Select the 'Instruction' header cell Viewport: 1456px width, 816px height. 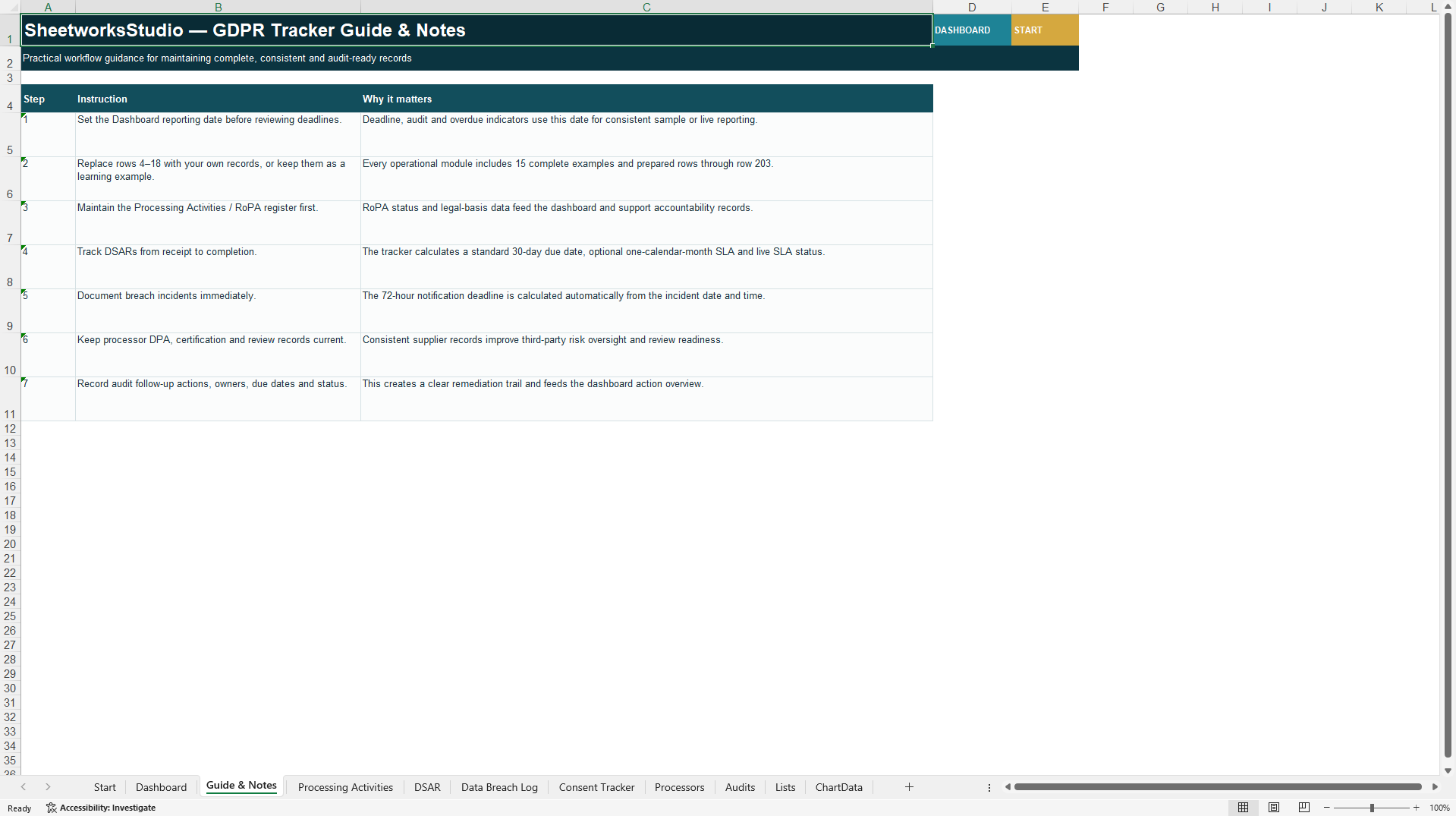[x=218, y=99]
